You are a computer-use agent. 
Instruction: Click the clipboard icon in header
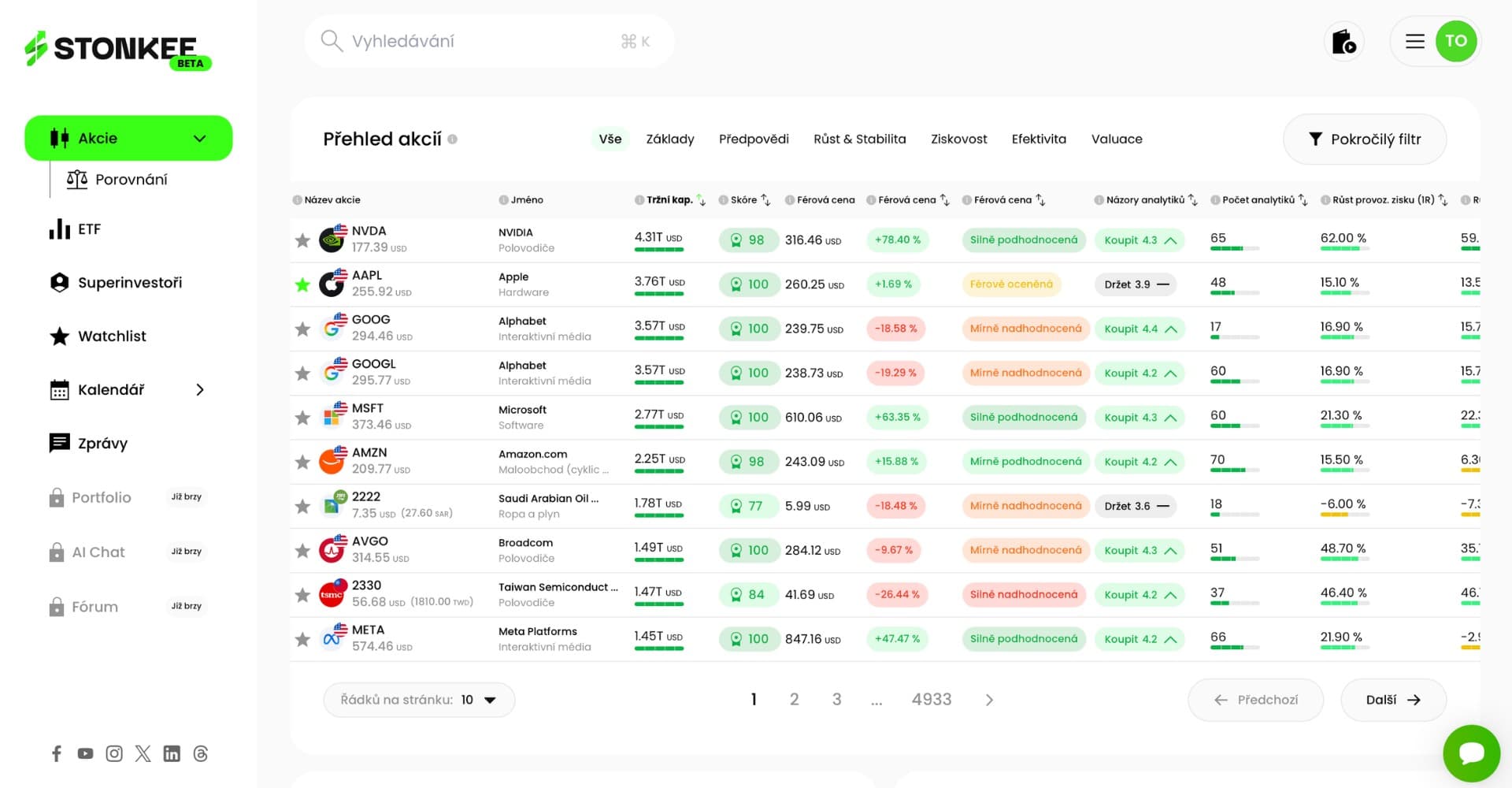click(x=1343, y=41)
